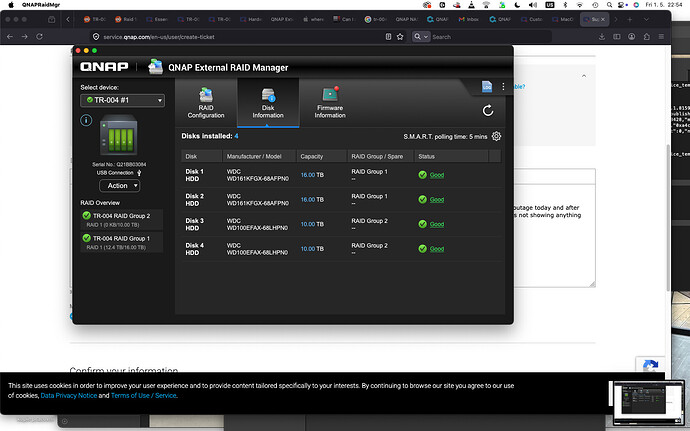
Task: Click the browser Search field
Action: point(491,37)
